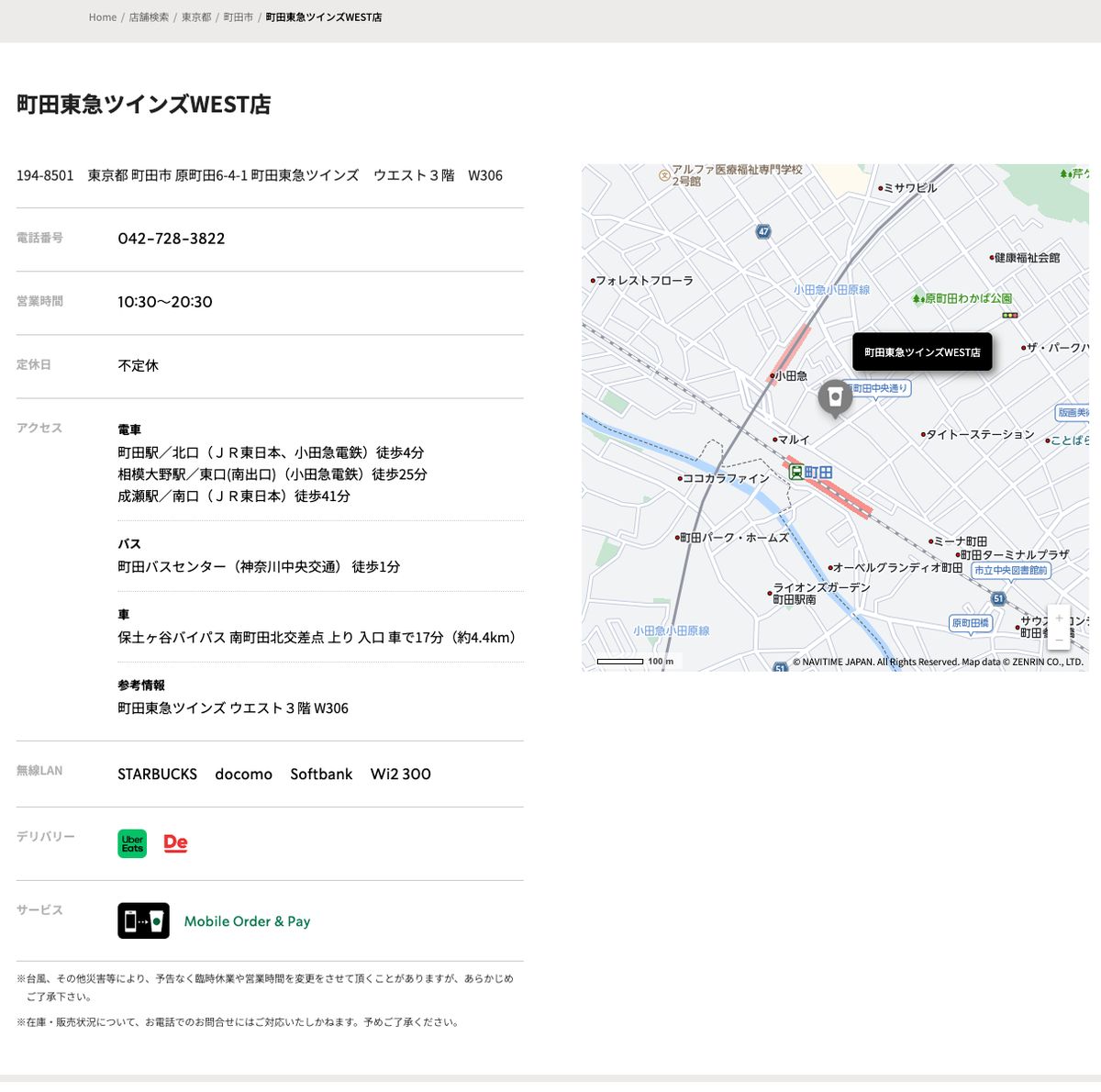
Task: Open Mobile Order & Pay link
Action: [x=247, y=921]
